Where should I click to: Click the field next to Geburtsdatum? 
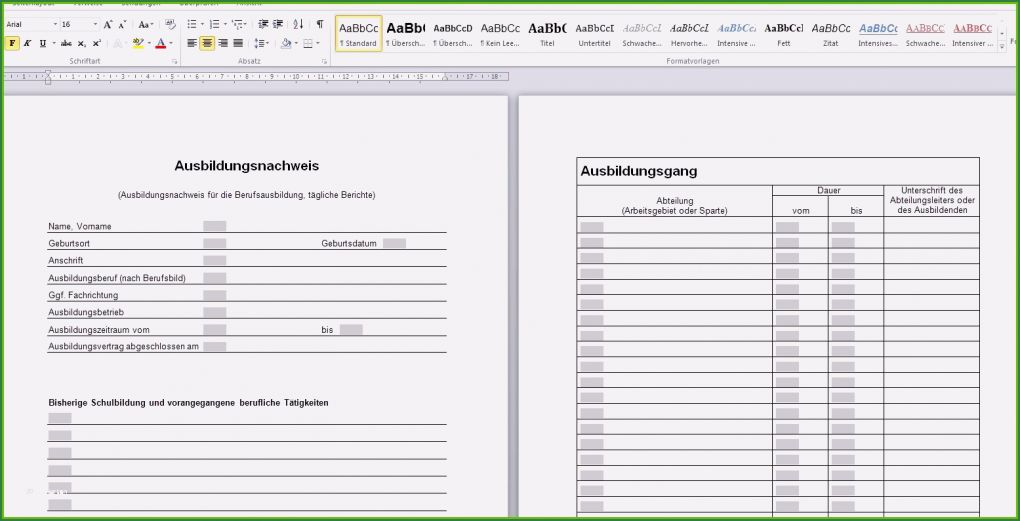pyautogui.click(x=394, y=243)
